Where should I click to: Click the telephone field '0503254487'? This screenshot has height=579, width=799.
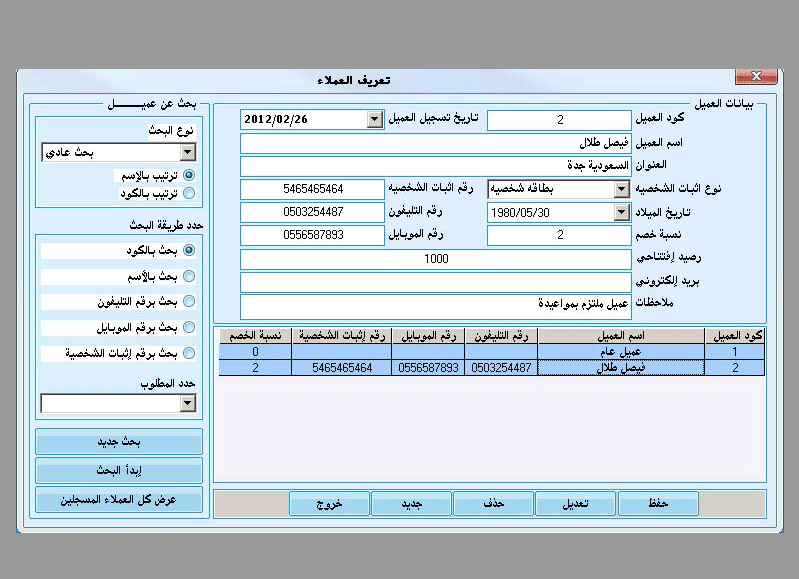pyautogui.click(x=312, y=212)
